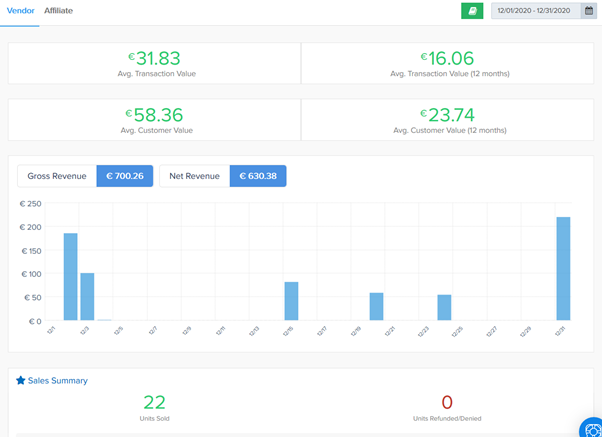Click the 0 Units Refunded/Denied figure
Image resolution: width=602 pixels, height=437 pixels.
(447, 402)
